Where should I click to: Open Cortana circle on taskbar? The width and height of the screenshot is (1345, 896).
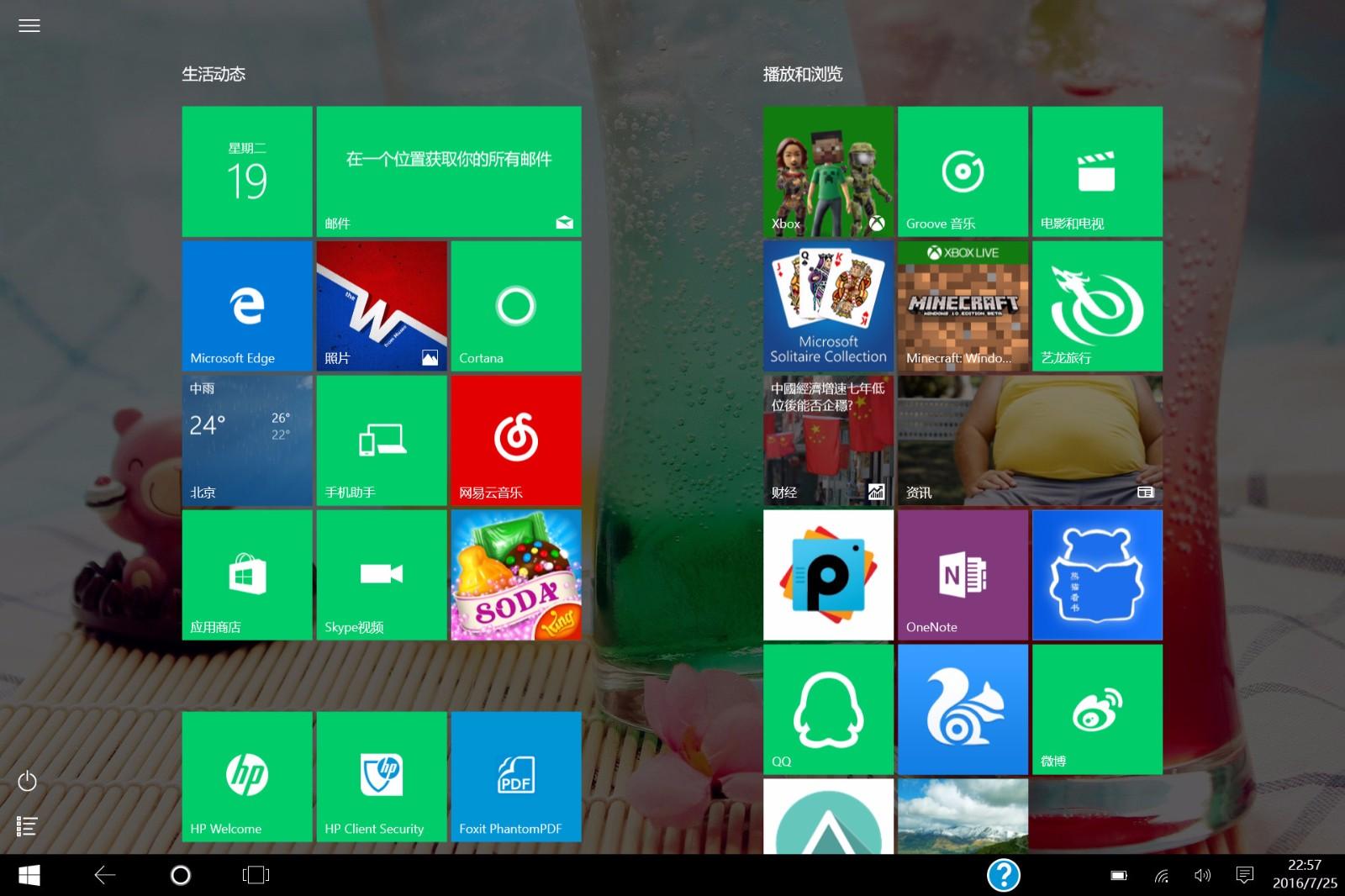pyautogui.click(x=180, y=875)
